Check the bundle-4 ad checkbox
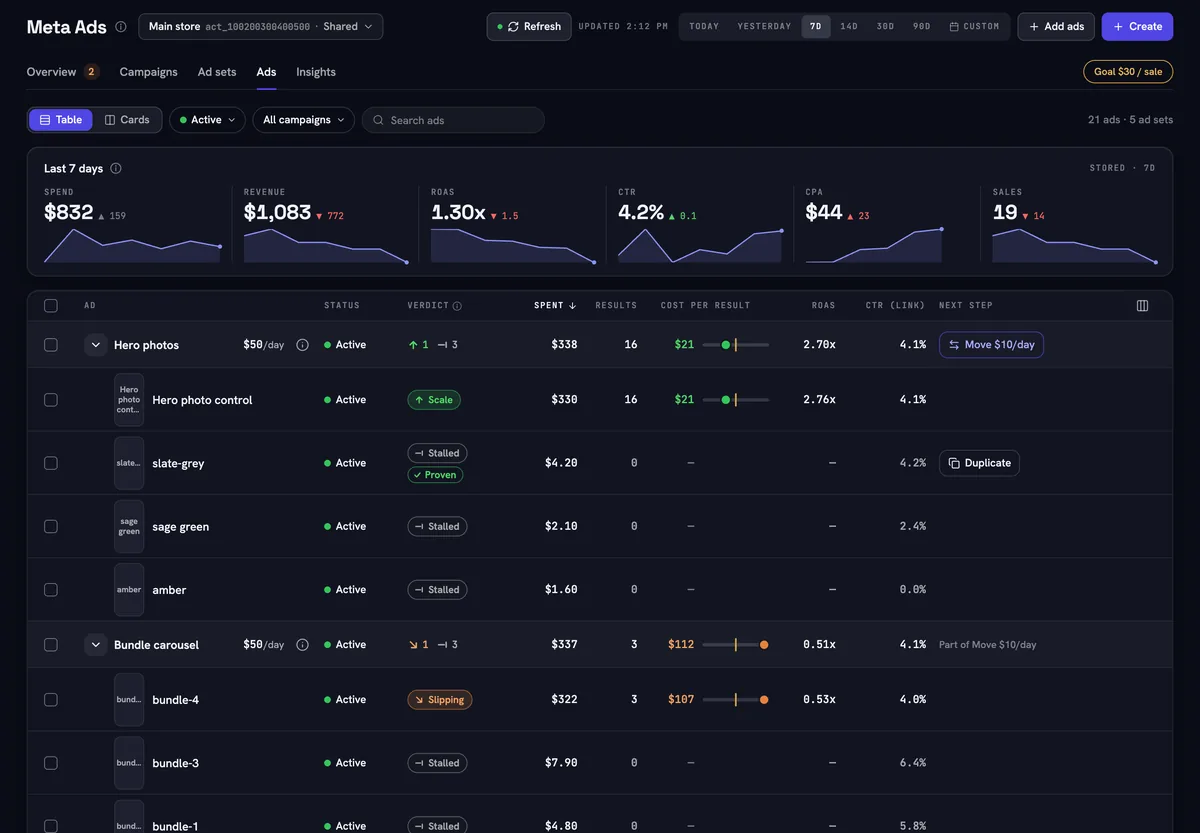Image resolution: width=1200 pixels, height=833 pixels. pos(51,700)
